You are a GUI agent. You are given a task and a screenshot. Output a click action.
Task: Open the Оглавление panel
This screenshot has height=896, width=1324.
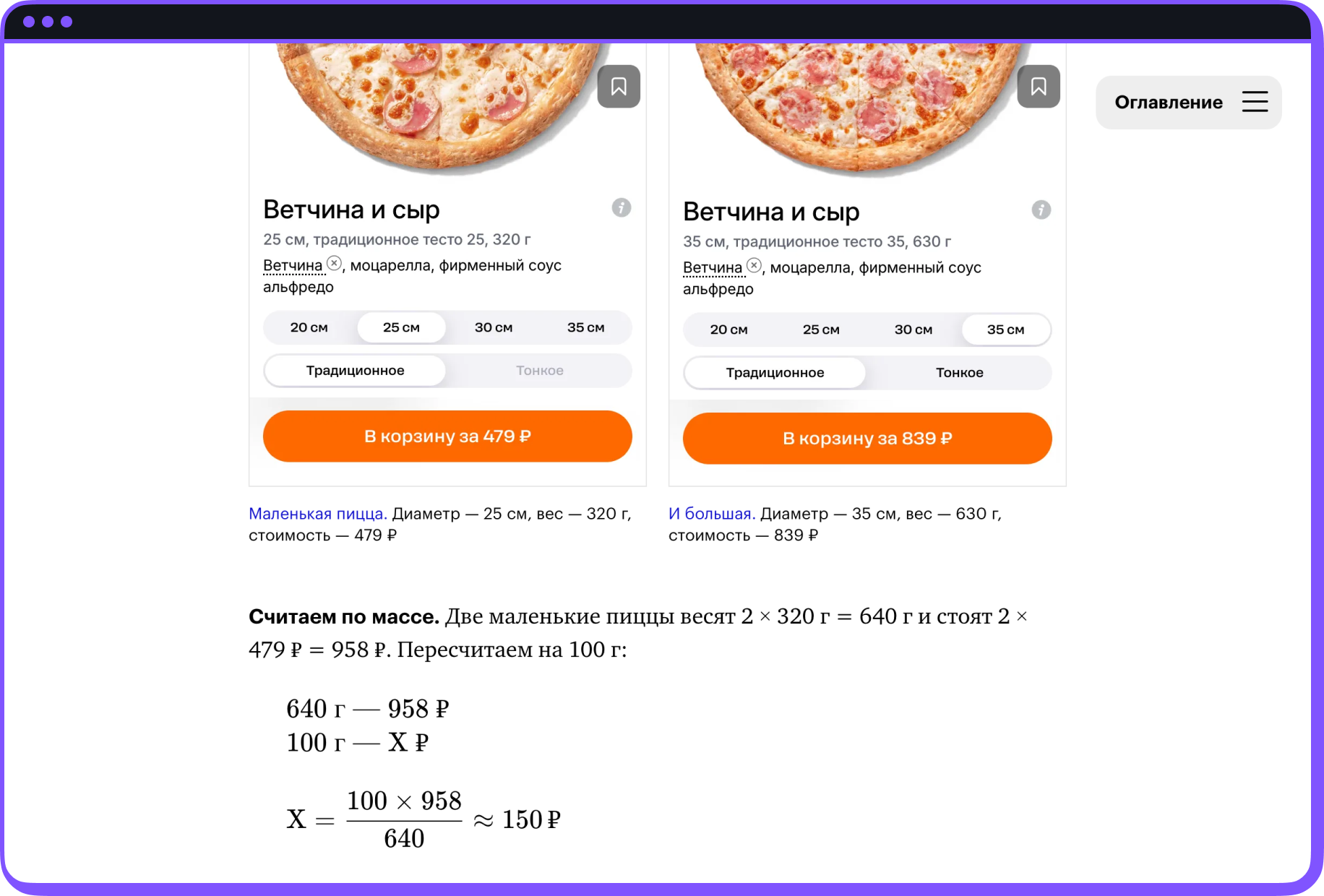tap(1168, 102)
